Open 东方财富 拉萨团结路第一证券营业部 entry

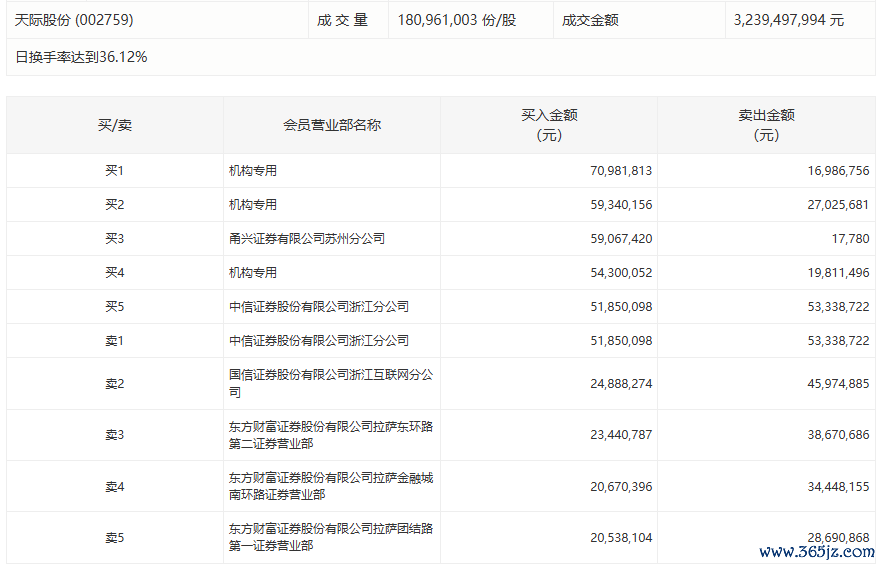click(331, 537)
